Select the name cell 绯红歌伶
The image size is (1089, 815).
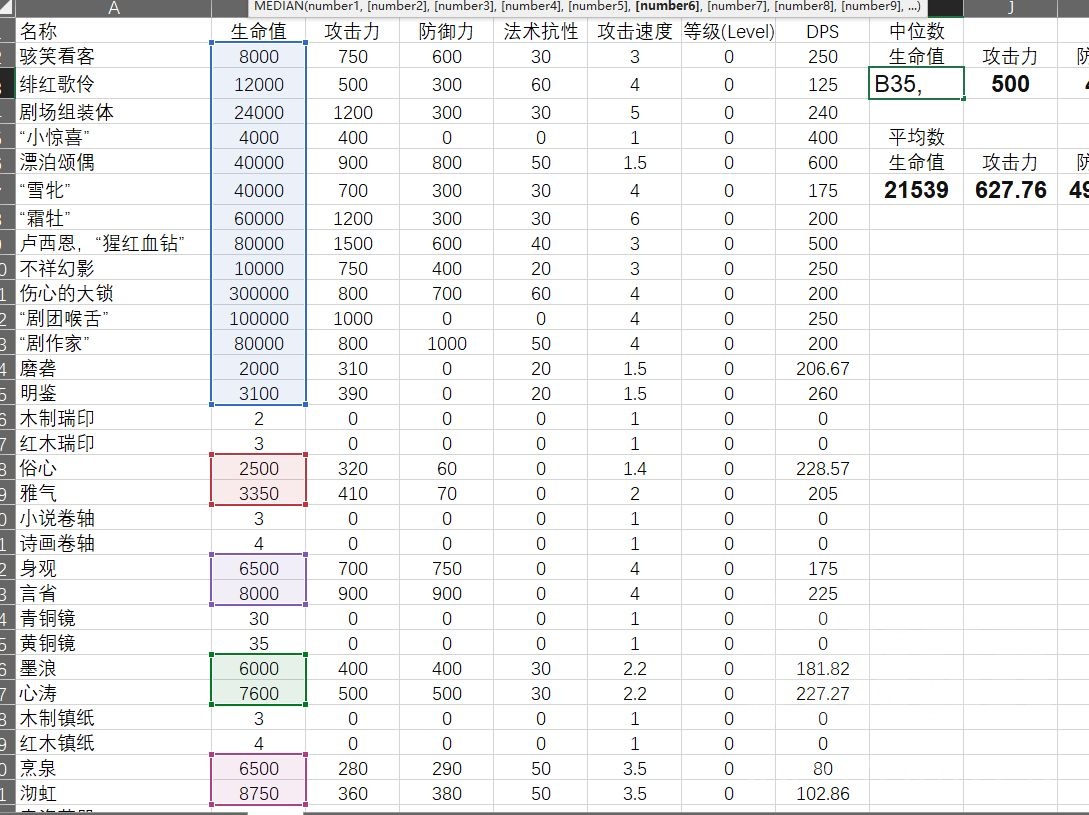(x=114, y=84)
